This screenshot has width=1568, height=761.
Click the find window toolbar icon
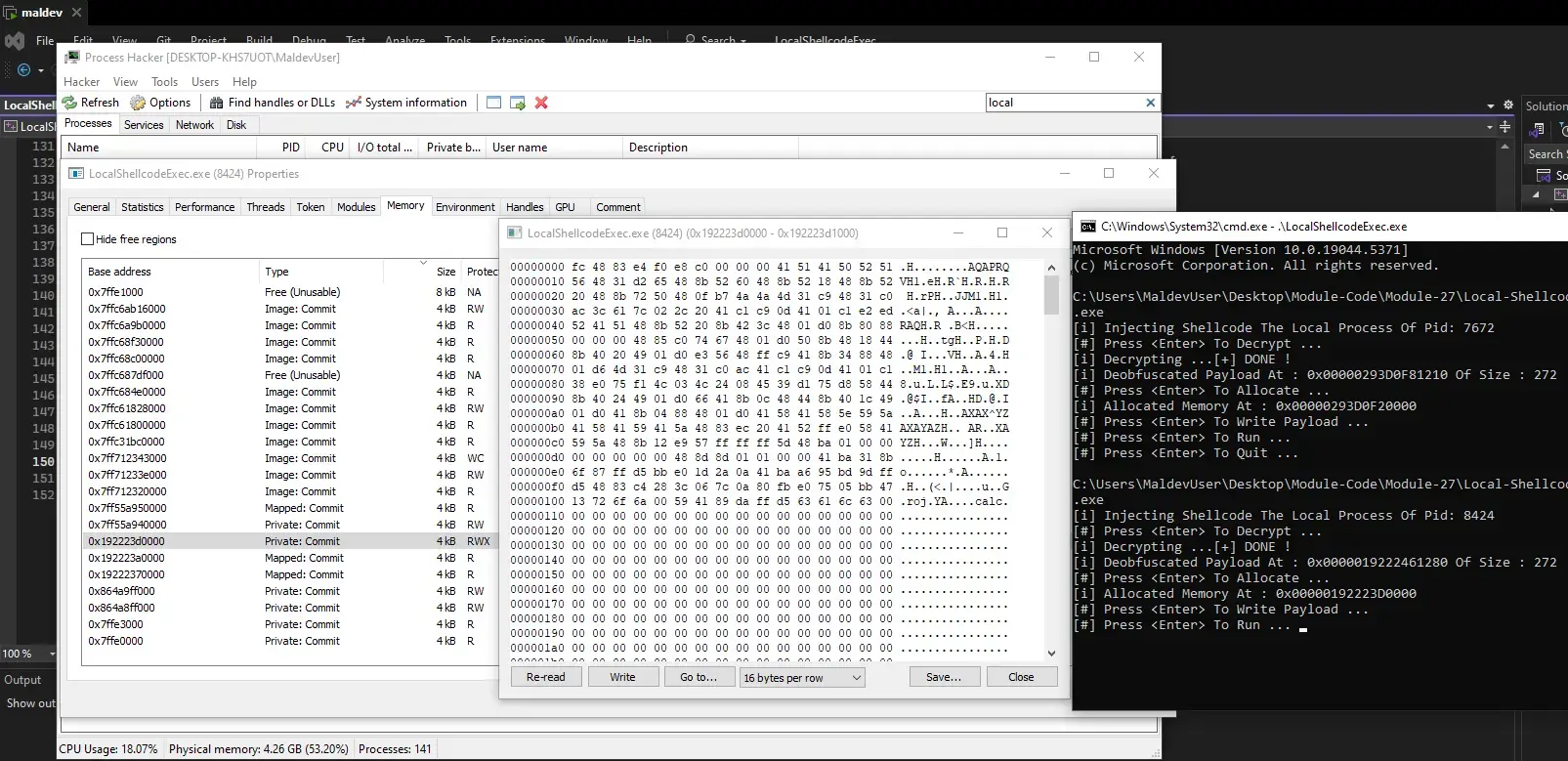(493, 103)
